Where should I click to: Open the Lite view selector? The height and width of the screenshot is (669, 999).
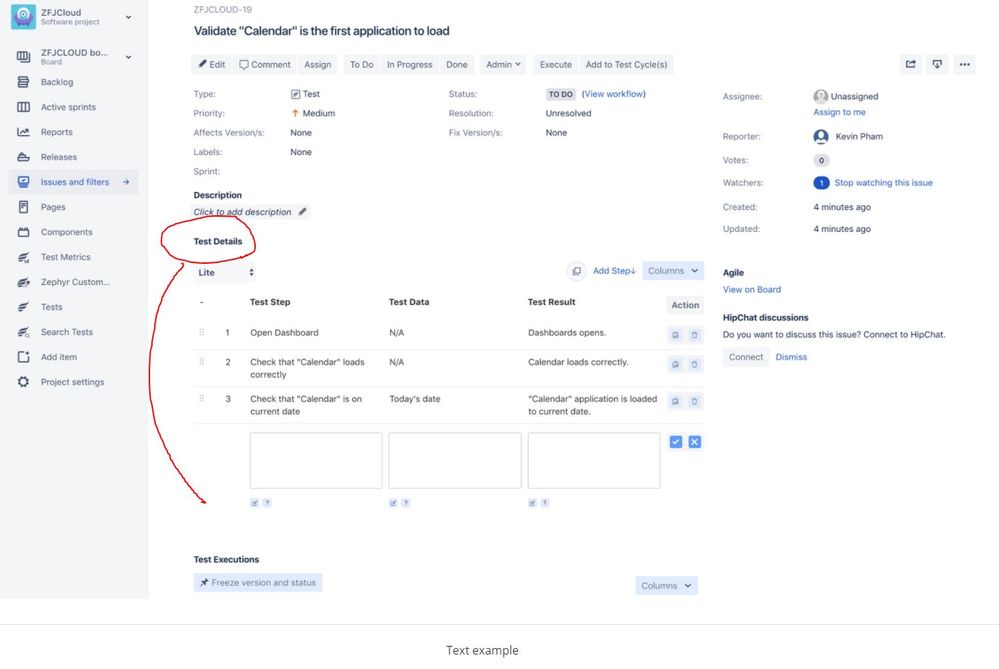225,272
